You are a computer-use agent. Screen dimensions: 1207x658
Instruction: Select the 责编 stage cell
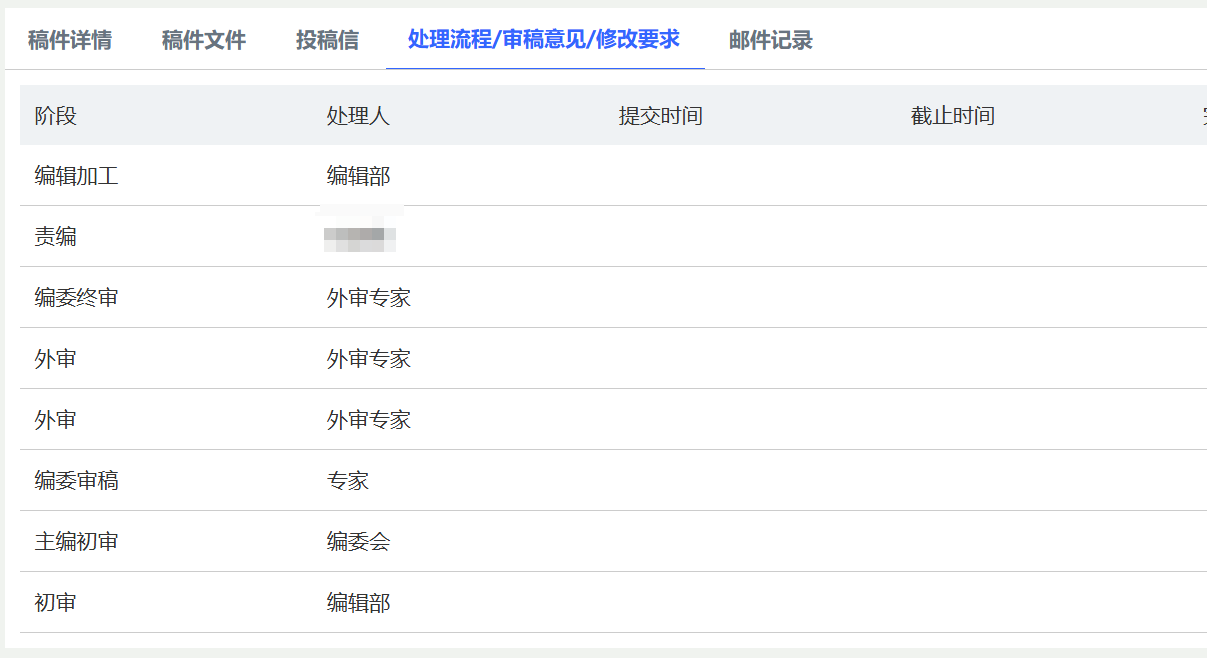(x=56, y=237)
